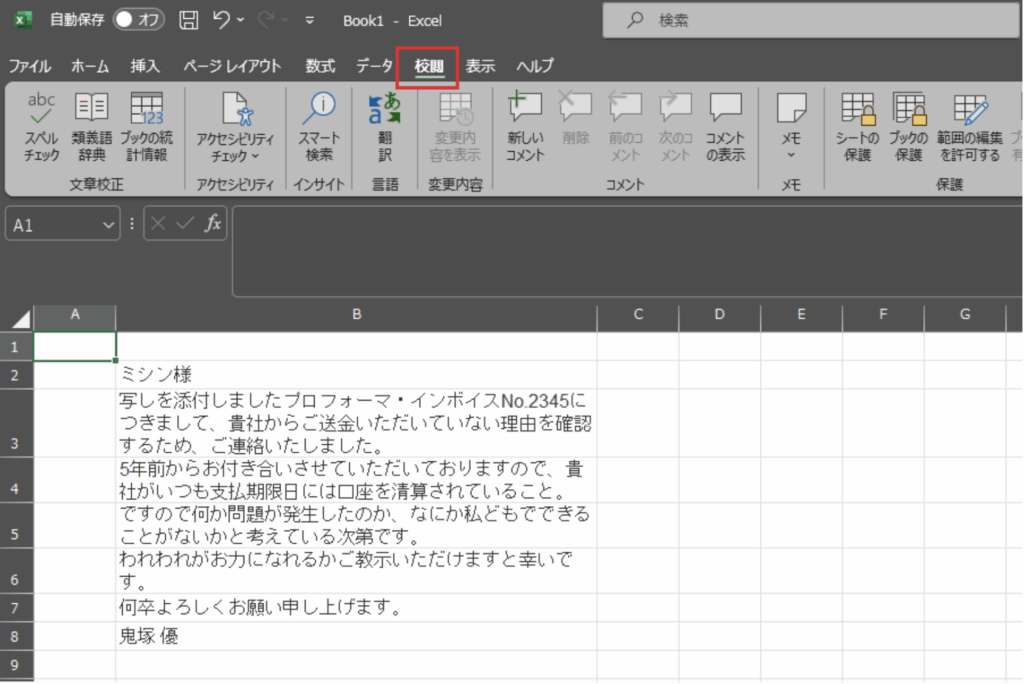Click the 検索 search box

click(x=812, y=20)
